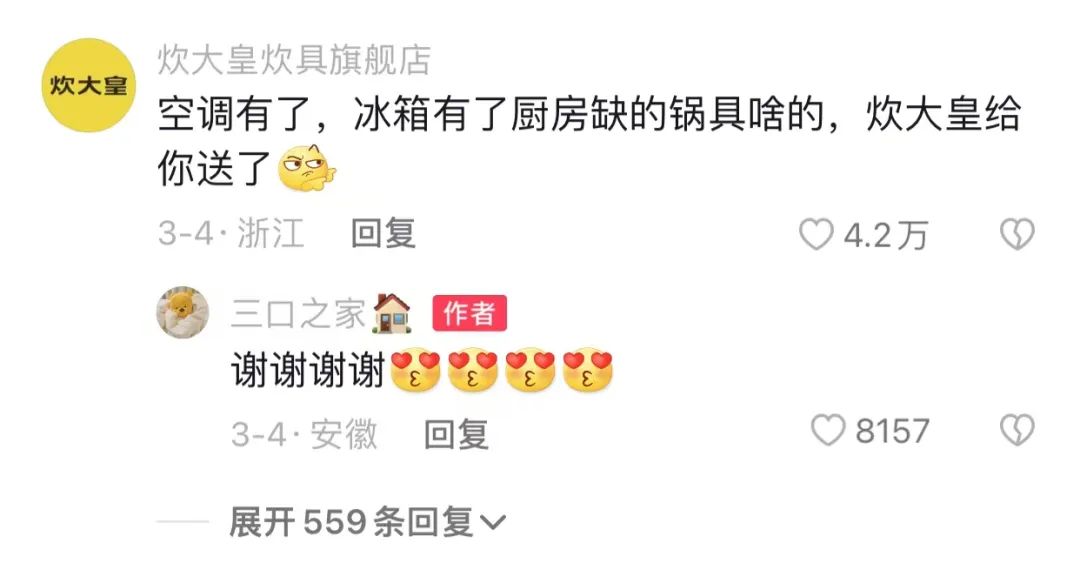Click the first heart-eyes kissing emoji
Image resolution: width=1080 pixels, height=563 pixels.
(x=415, y=370)
